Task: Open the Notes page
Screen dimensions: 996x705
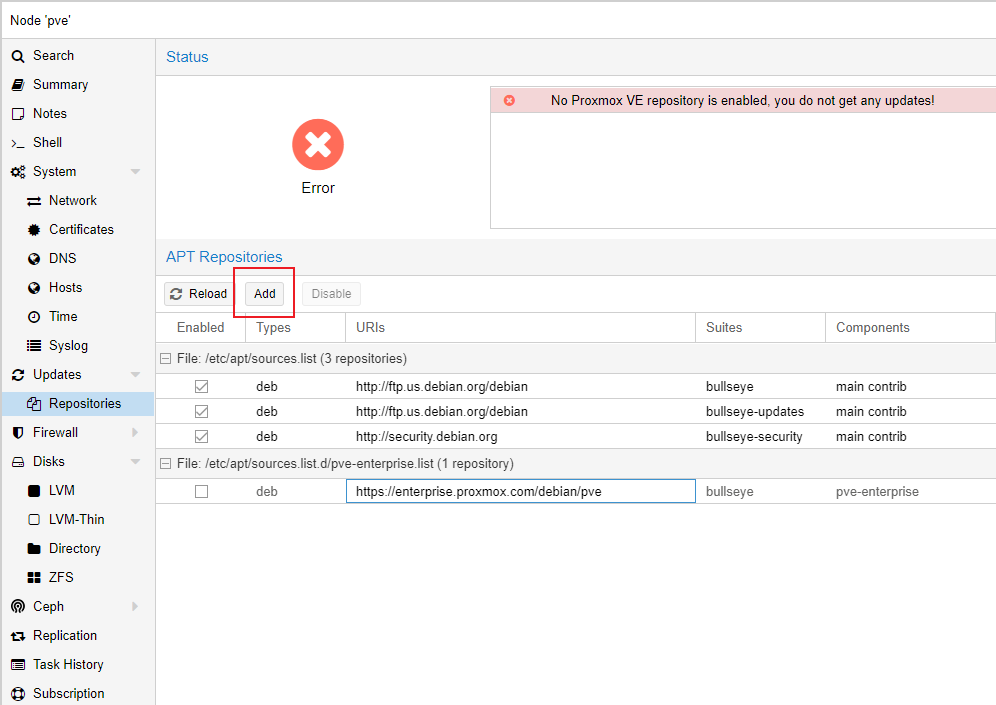Action: tap(77, 114)
